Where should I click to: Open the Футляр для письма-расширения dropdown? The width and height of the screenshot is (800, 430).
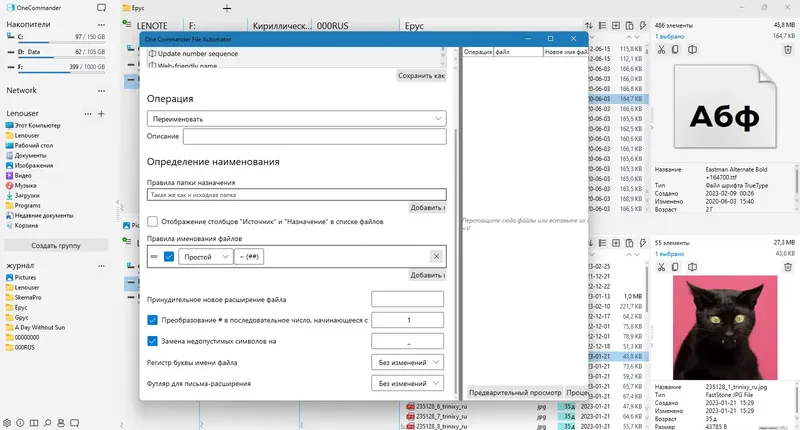tap(408, 383)
